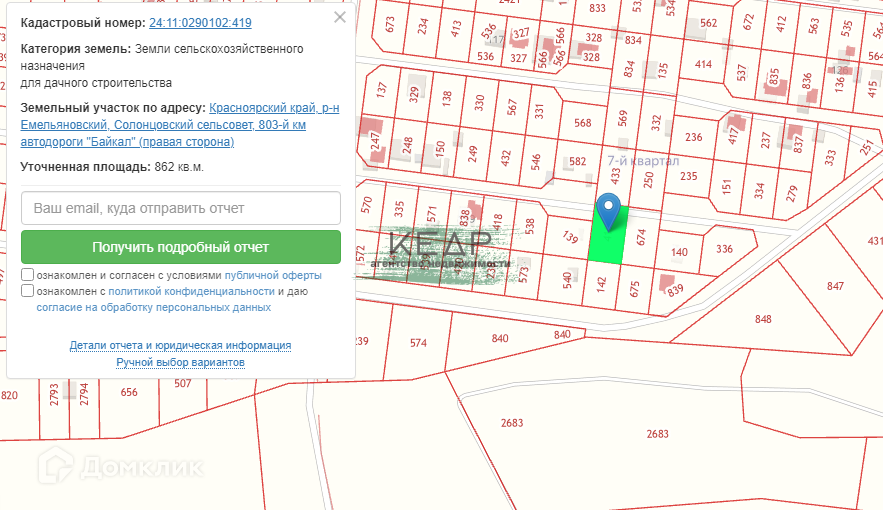Close the cadastral info popup

[340, 18]
